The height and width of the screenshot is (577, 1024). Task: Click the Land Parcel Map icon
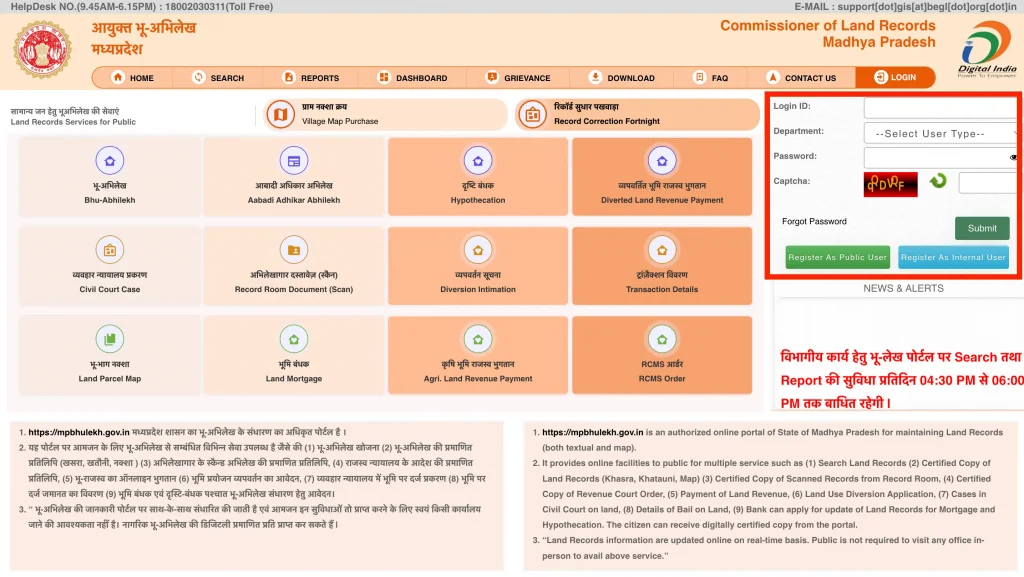[110, 354]
